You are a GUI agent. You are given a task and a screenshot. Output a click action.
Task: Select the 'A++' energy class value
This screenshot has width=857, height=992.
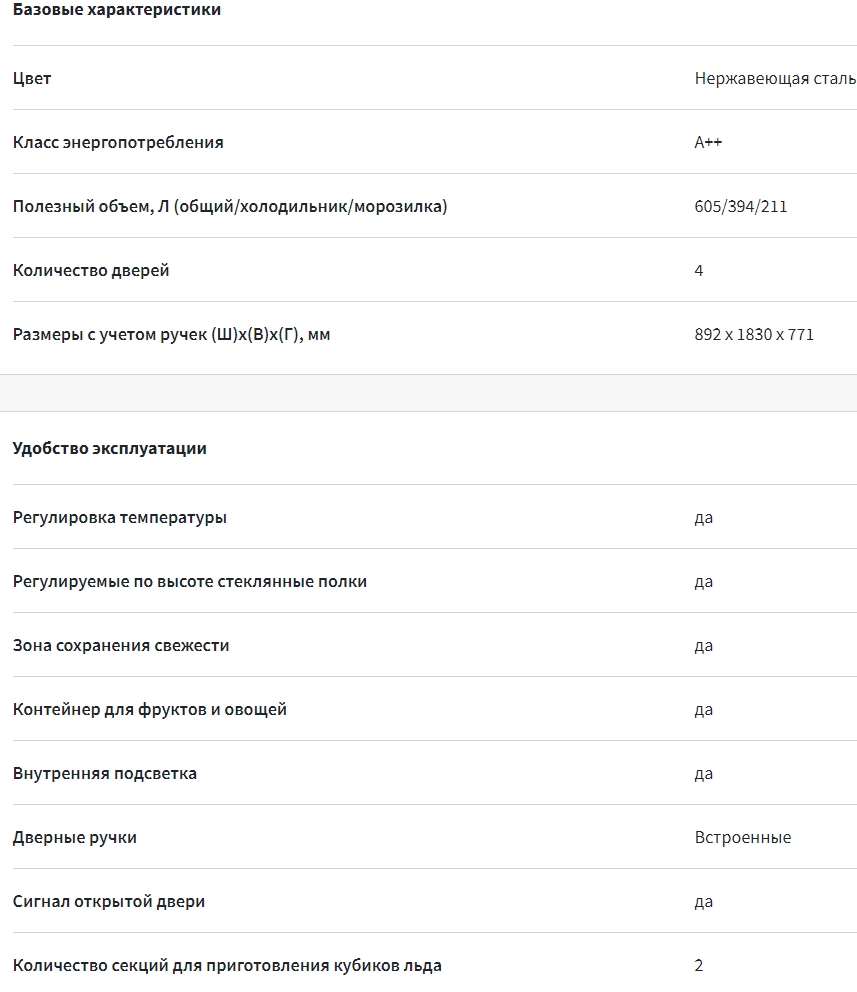(x=708, y=142)
